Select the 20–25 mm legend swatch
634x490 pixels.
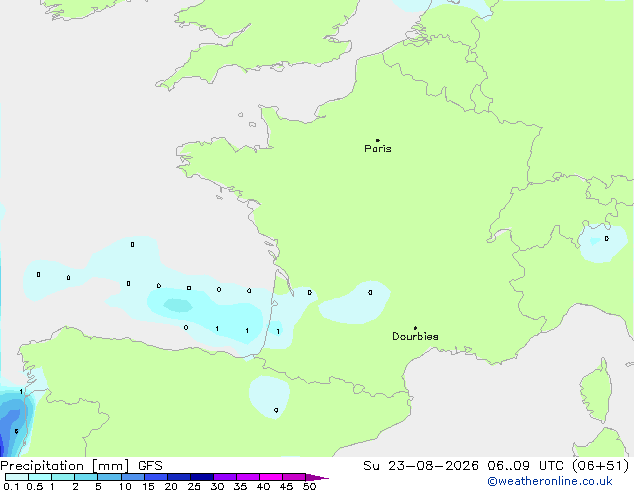(x=178, y=477)
